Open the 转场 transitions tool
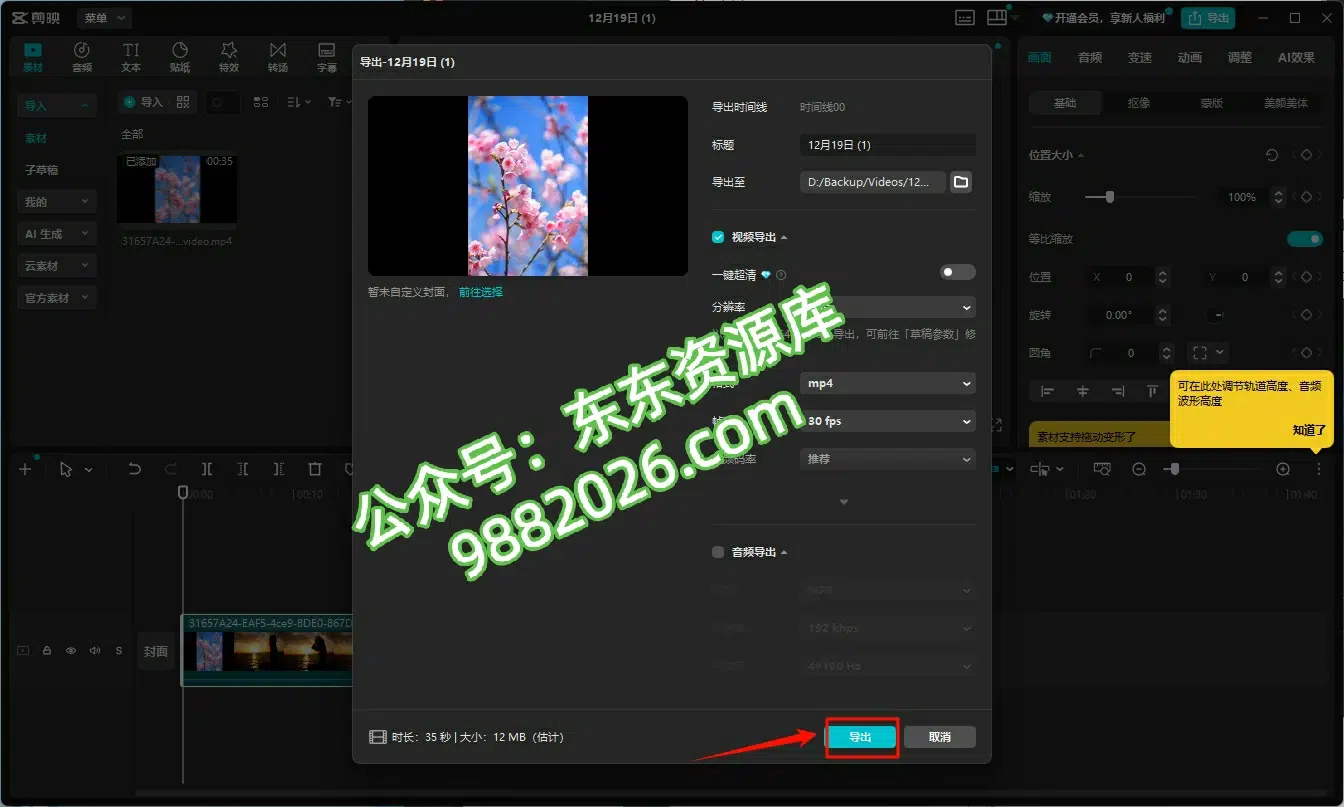 tap(277, 57)
